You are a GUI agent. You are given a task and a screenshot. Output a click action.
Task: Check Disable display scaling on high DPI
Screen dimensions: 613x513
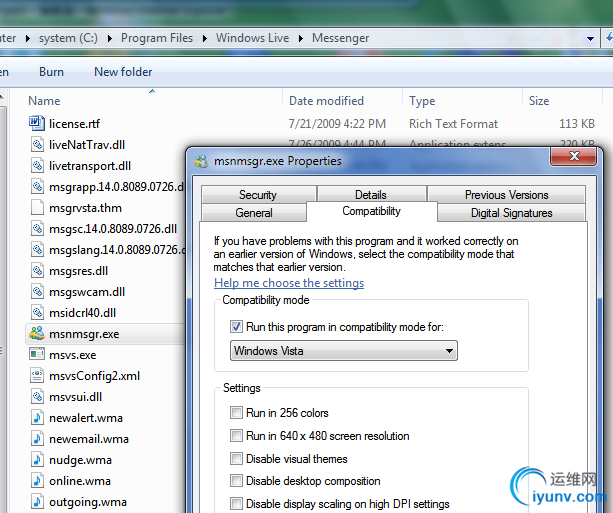(x=236, y=504)
